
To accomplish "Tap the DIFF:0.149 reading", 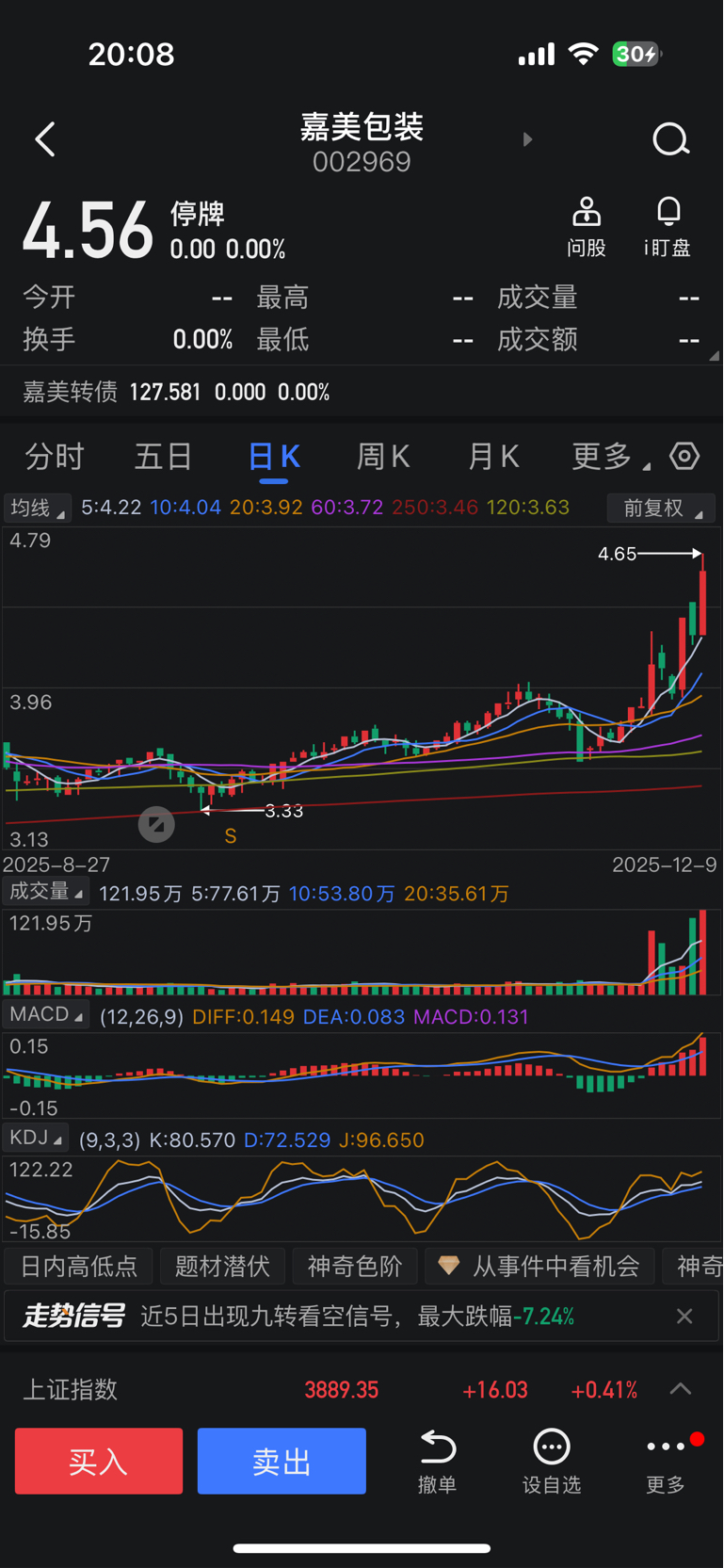I will [243, 1017].
